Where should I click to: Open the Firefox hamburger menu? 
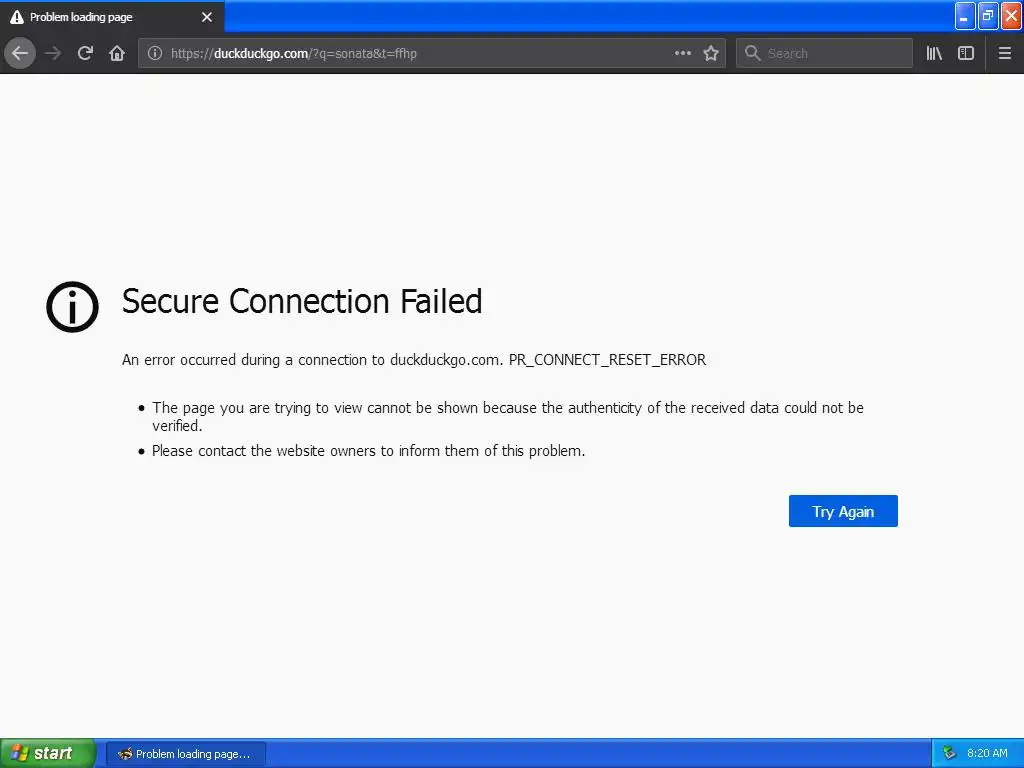(x=1005, y=53)
